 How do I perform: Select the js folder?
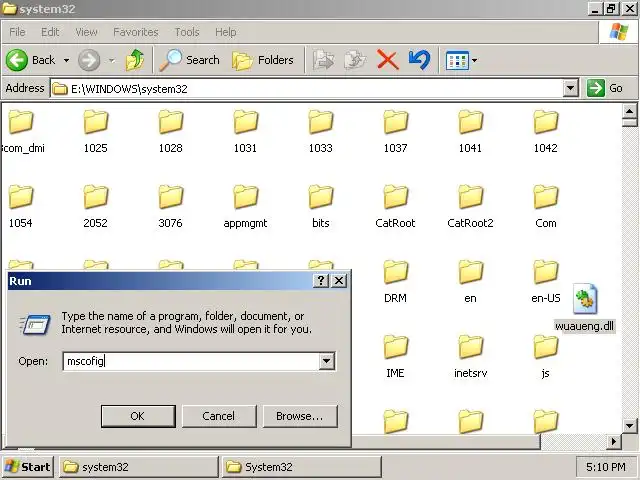[546, 357]
